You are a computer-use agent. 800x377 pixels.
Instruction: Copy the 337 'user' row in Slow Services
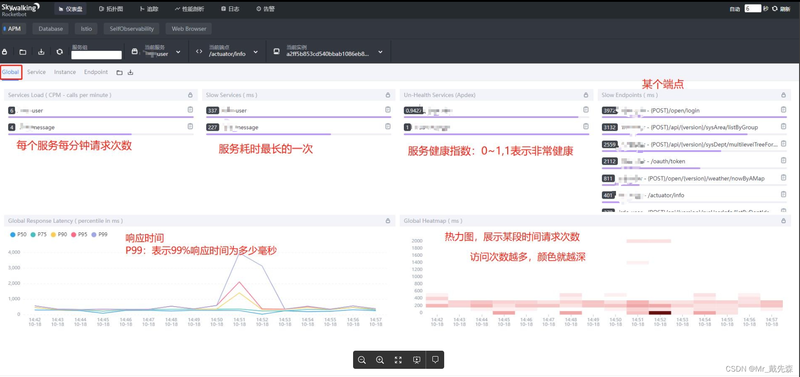click(388, 110)
